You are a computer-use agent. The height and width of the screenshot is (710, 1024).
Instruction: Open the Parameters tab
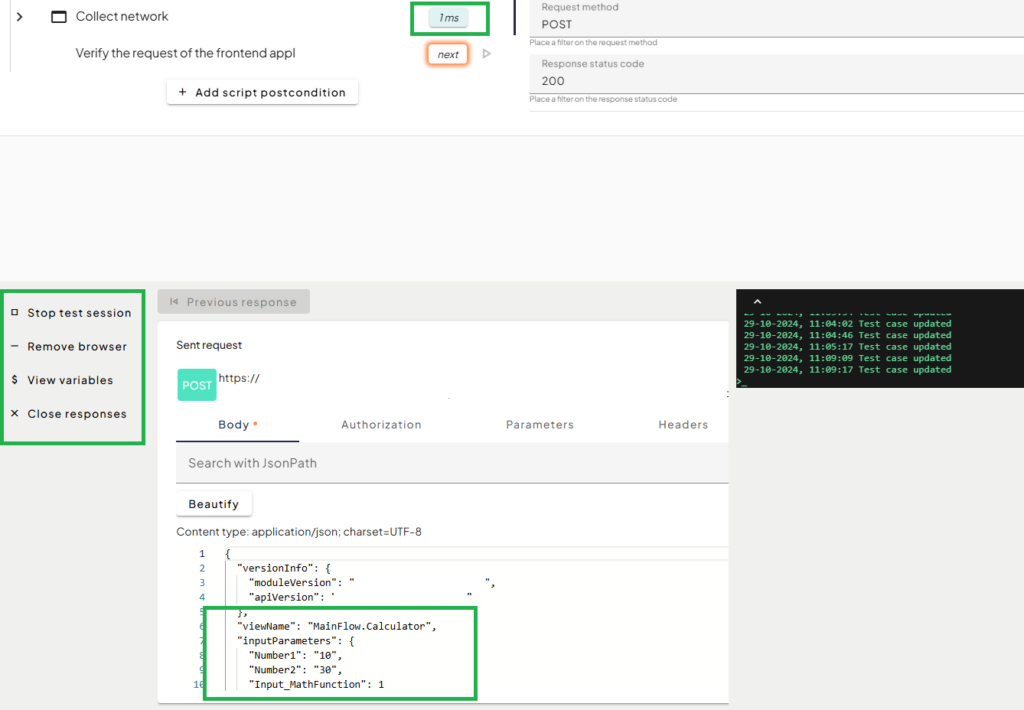(539, 425)
